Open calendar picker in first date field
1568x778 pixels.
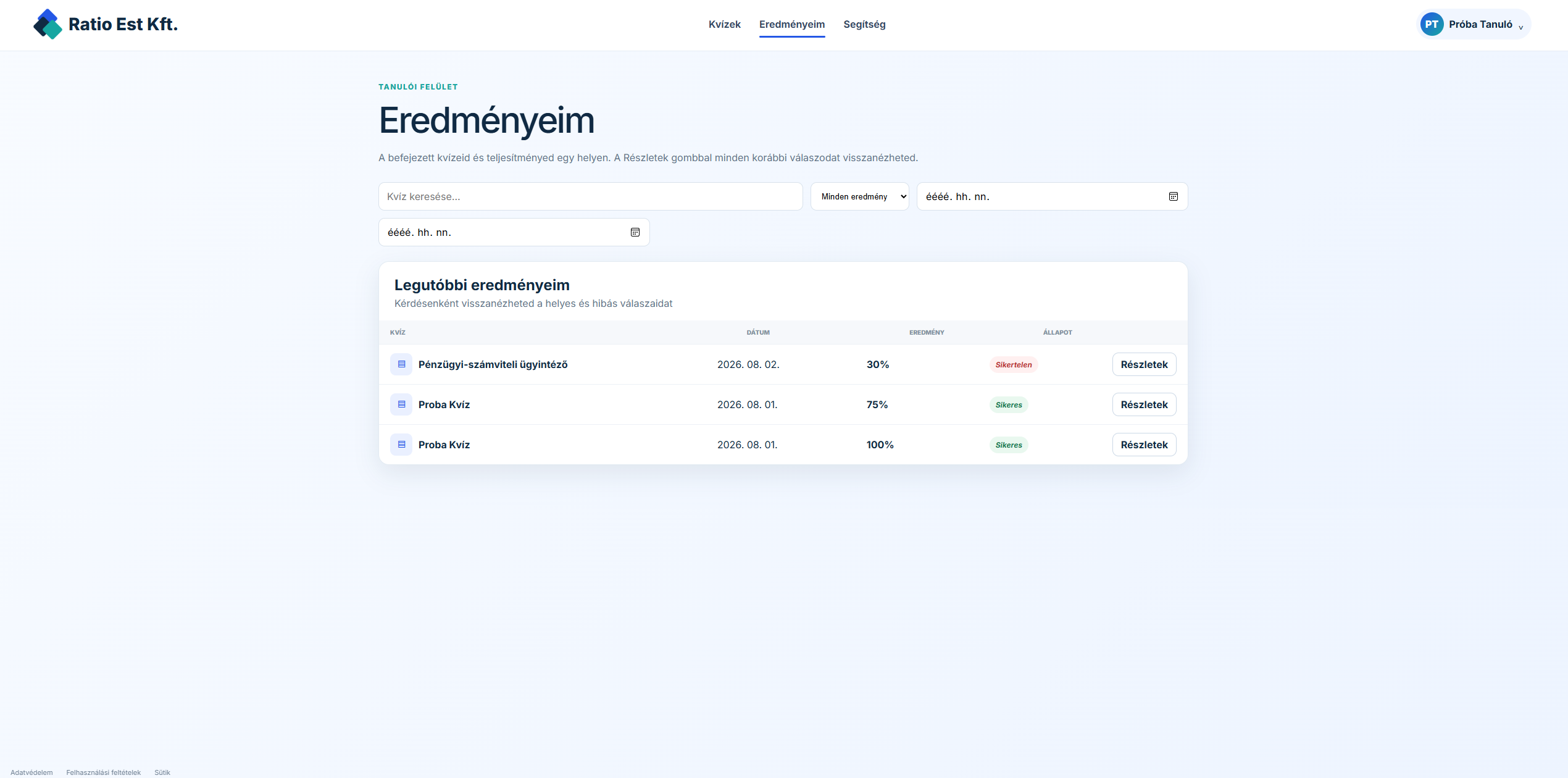[1173, 196]
